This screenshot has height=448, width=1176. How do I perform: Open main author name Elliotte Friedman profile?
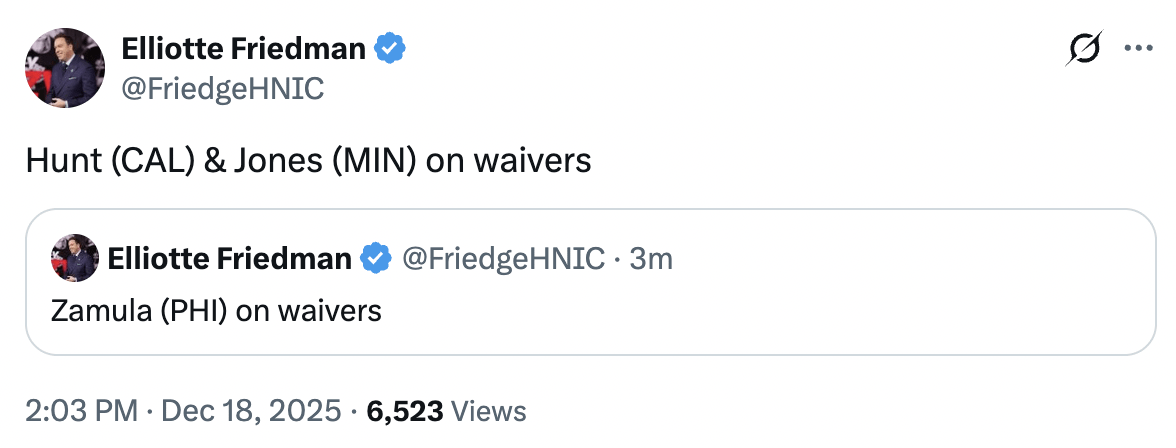[x=243, y=48]
